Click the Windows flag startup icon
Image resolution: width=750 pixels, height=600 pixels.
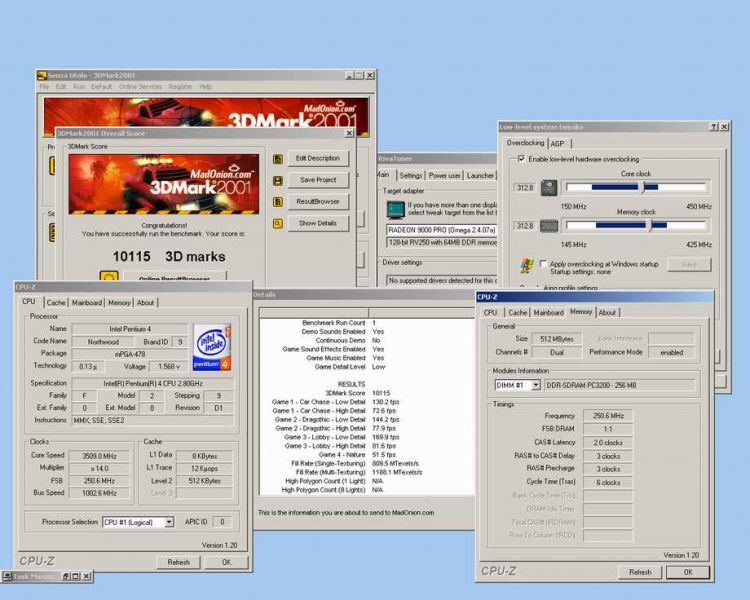[x=527, y=265]
